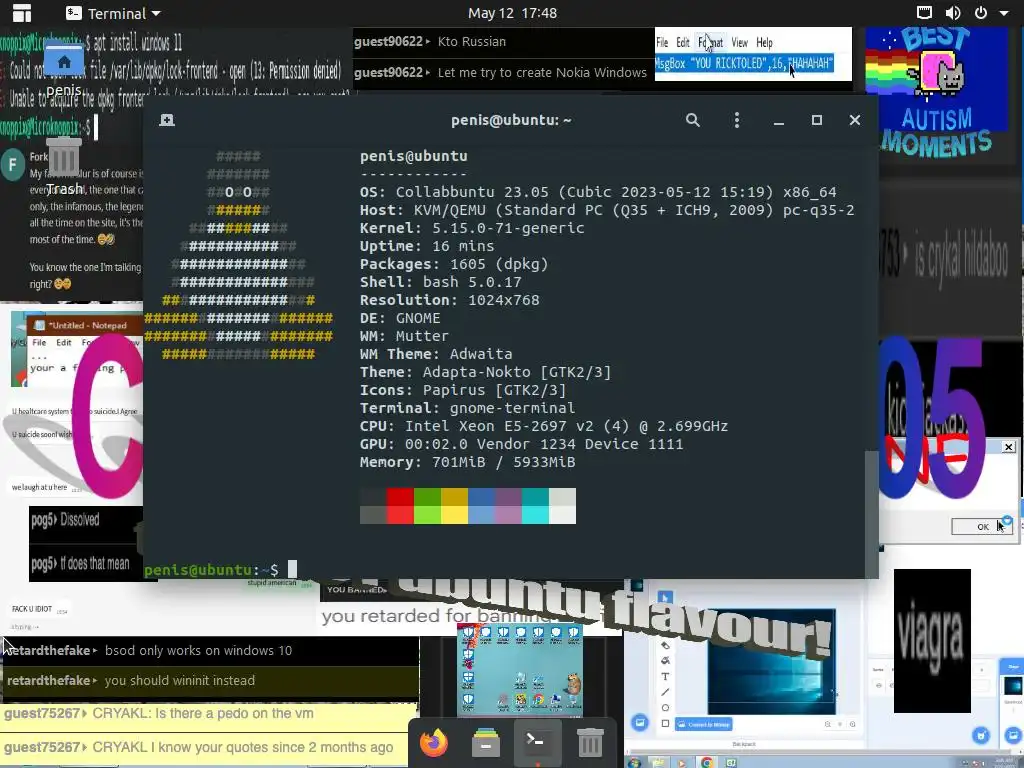
Task: Click the 'OS: Collabbuntu 23.05' line
Action: (598, 192)
